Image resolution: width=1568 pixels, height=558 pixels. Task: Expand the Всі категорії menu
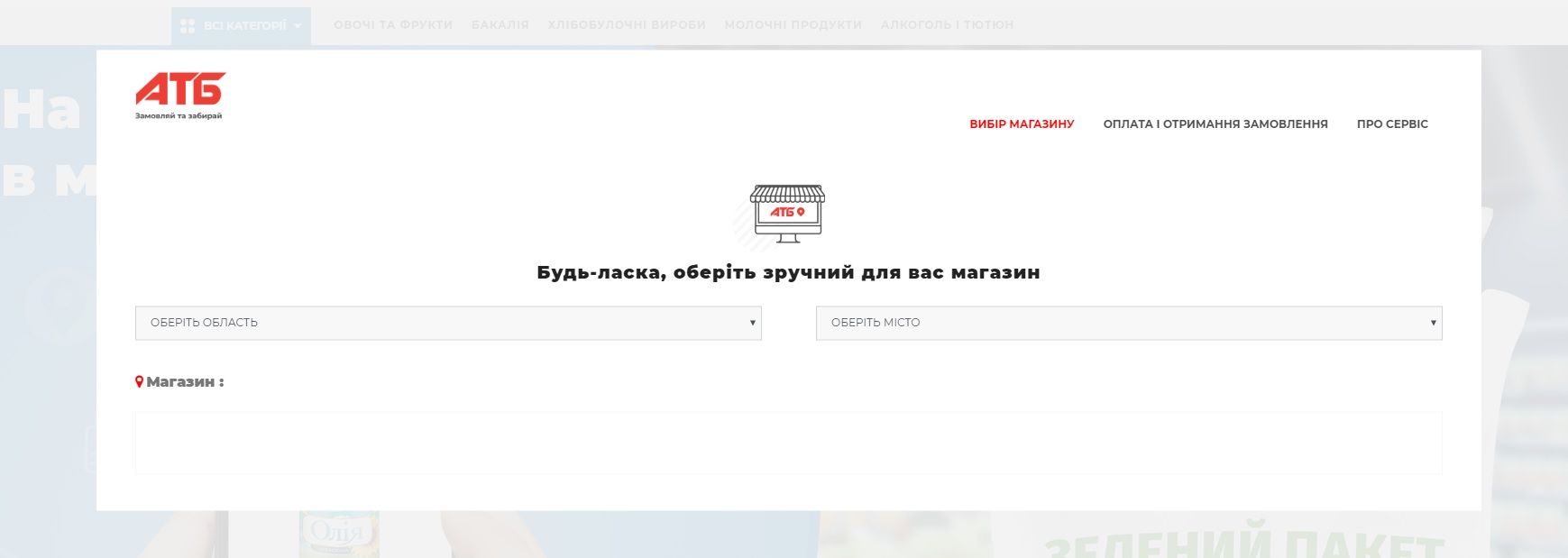pyautogui.click(x=241, y=26)
